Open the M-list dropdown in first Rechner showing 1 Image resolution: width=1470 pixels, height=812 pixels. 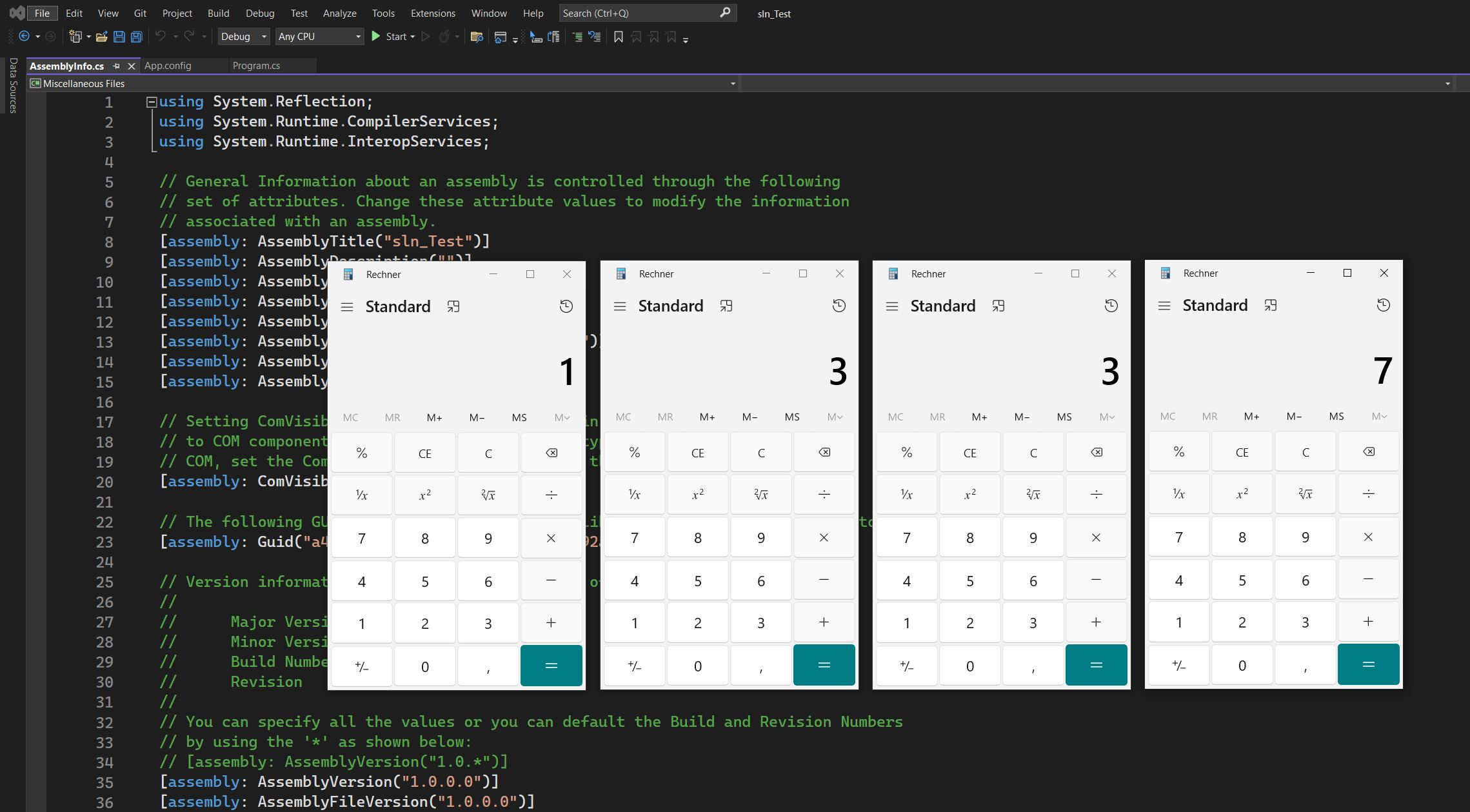562,417
